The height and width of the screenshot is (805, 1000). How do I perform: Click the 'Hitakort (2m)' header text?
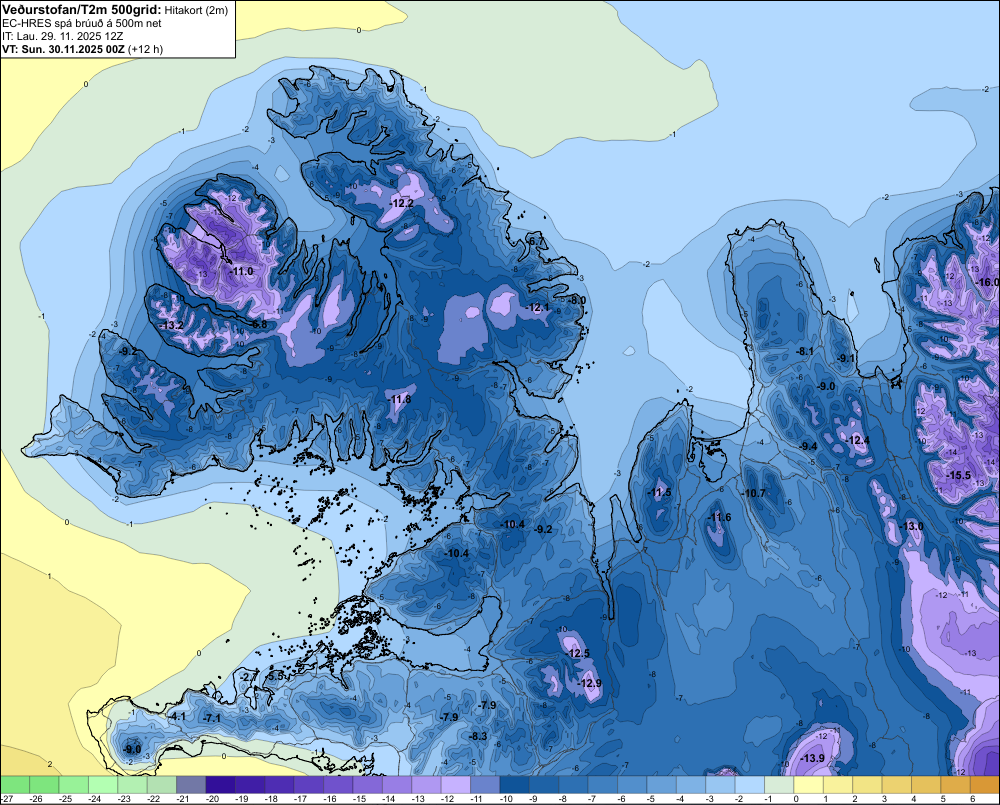tap(195, 10)
